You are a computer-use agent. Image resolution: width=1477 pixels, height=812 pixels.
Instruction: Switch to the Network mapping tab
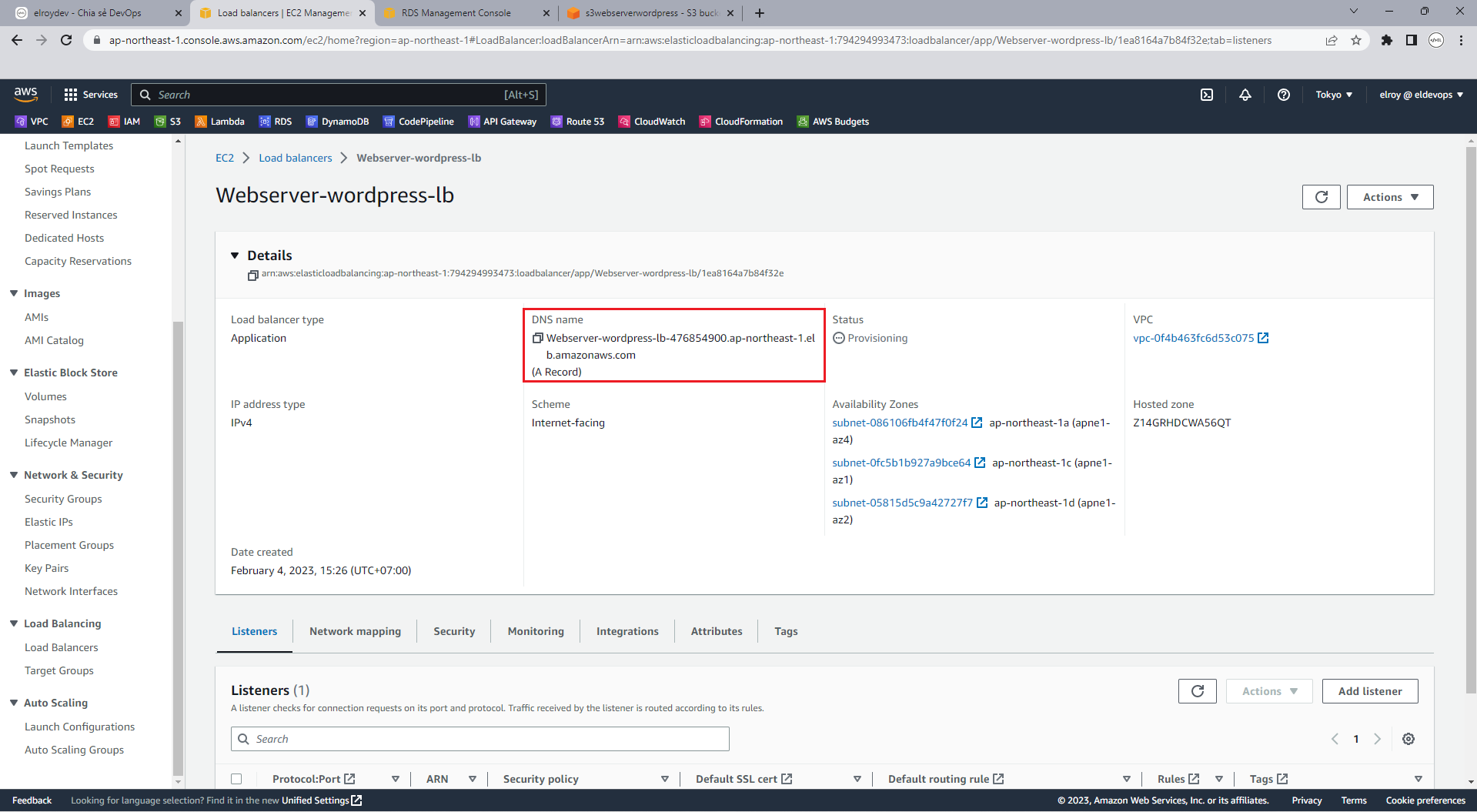point(355,631)
